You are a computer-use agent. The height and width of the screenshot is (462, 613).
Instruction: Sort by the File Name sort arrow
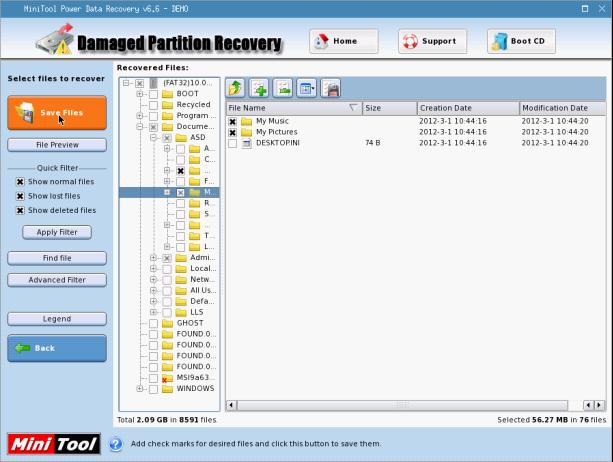(x=353, y=107)
